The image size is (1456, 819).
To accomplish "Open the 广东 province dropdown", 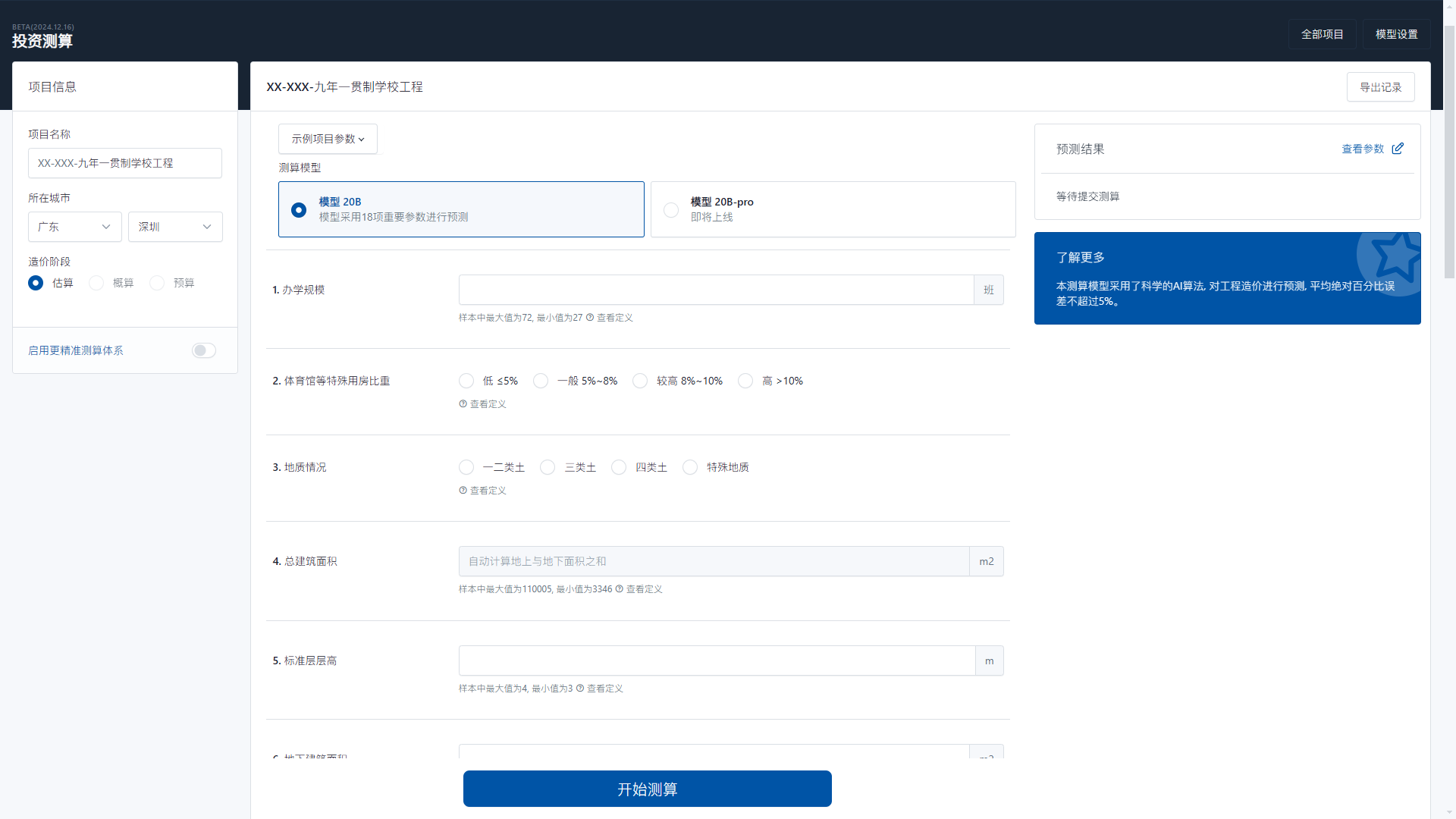I will [74, 227].
